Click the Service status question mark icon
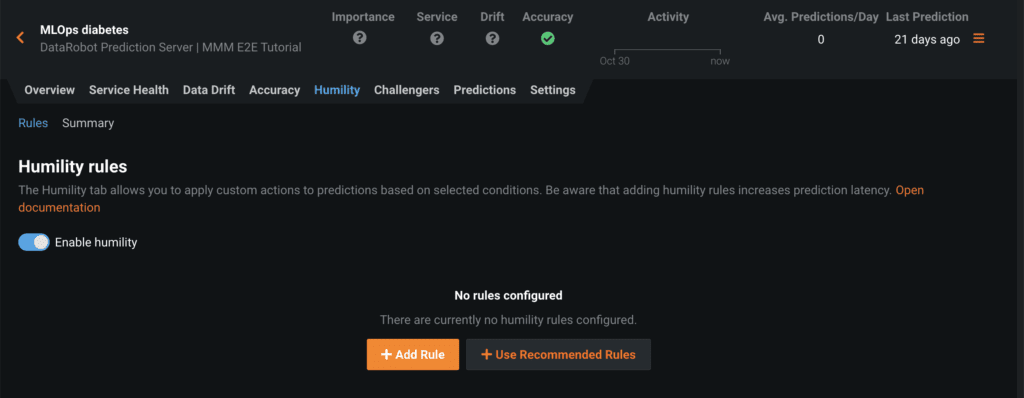The width and height of the screenshot is (1024, 398). coord(437,39)
